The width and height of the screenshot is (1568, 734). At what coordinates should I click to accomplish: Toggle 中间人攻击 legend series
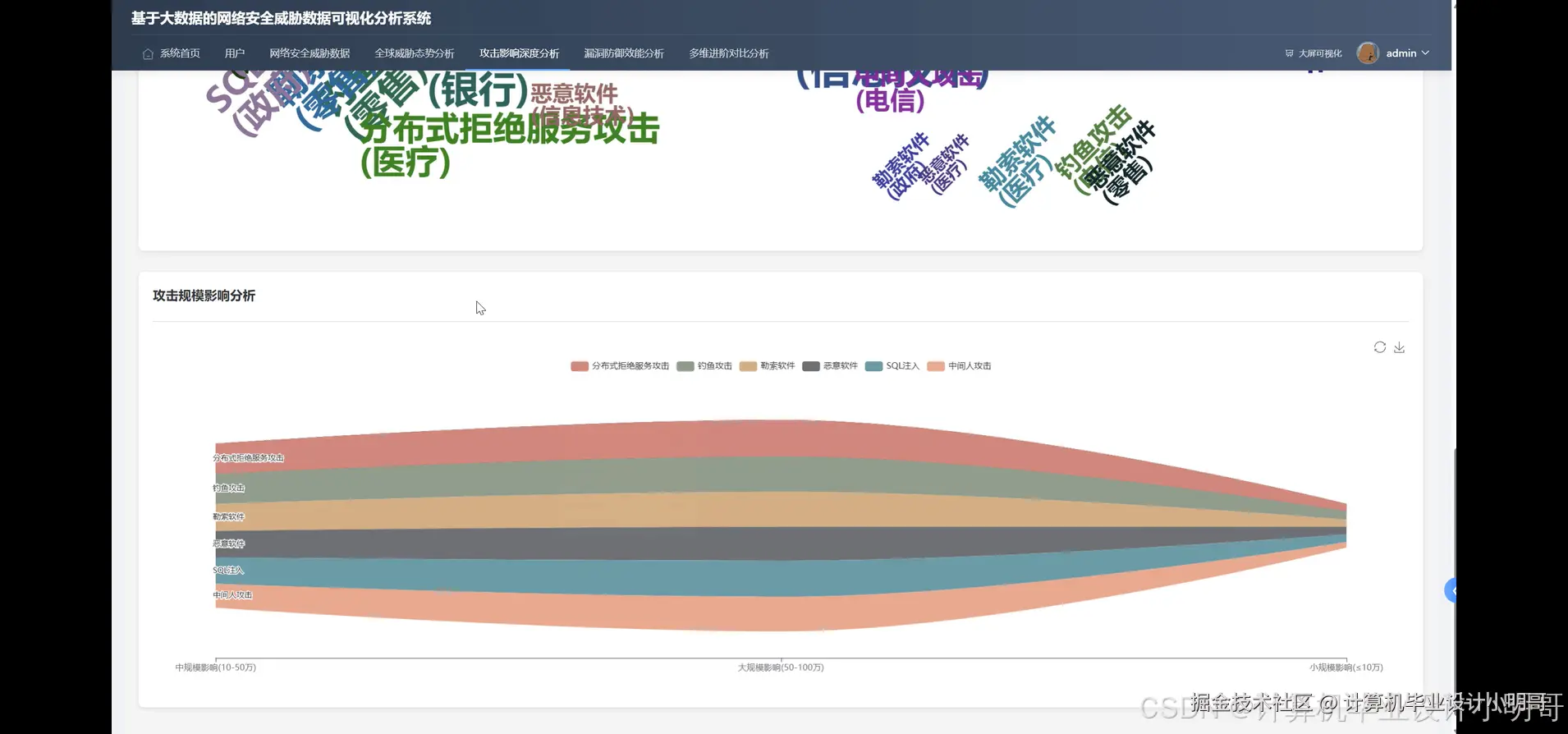point(959,366)
